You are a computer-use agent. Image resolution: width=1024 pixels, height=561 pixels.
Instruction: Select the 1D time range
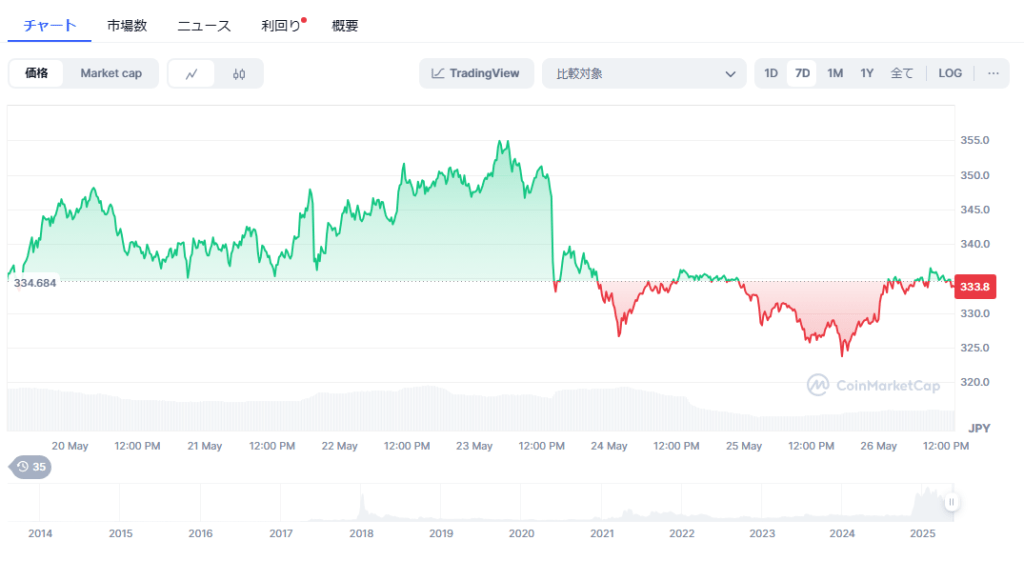pyautogui.click(x=771, y=73)
